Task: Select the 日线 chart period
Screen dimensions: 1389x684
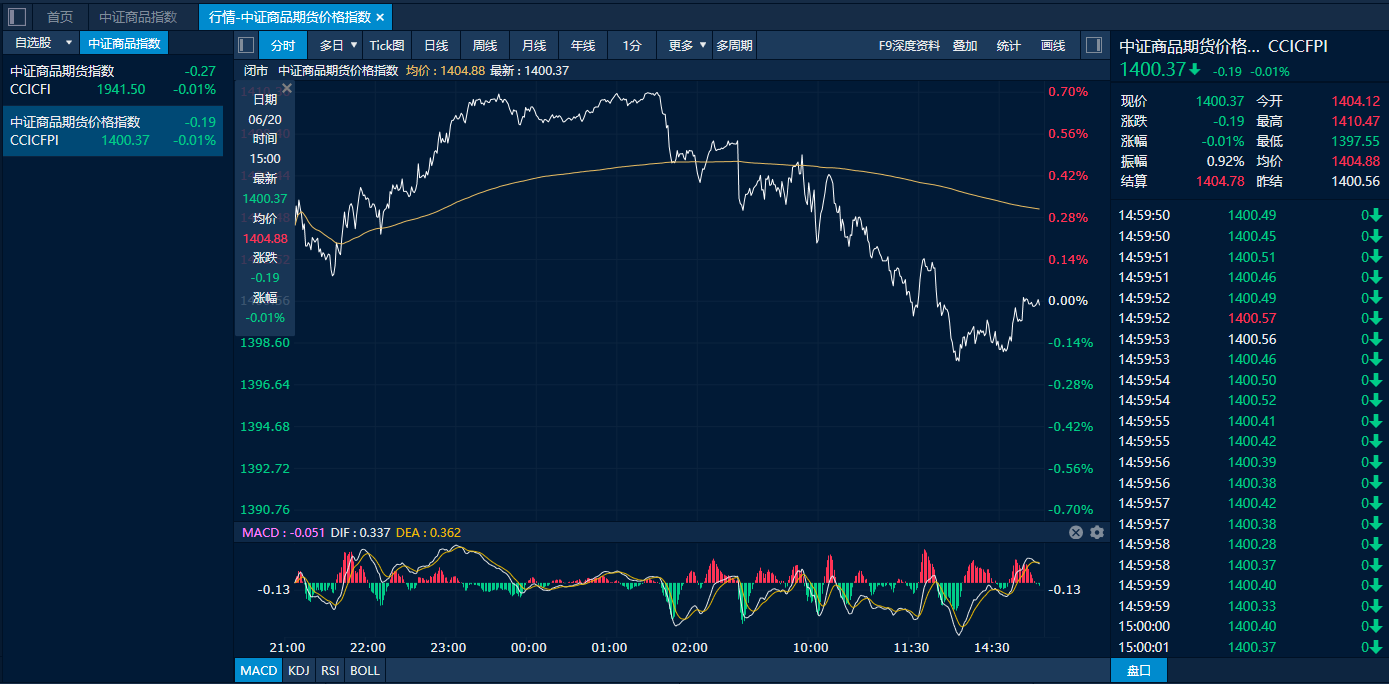Action: tap(436, 45)
